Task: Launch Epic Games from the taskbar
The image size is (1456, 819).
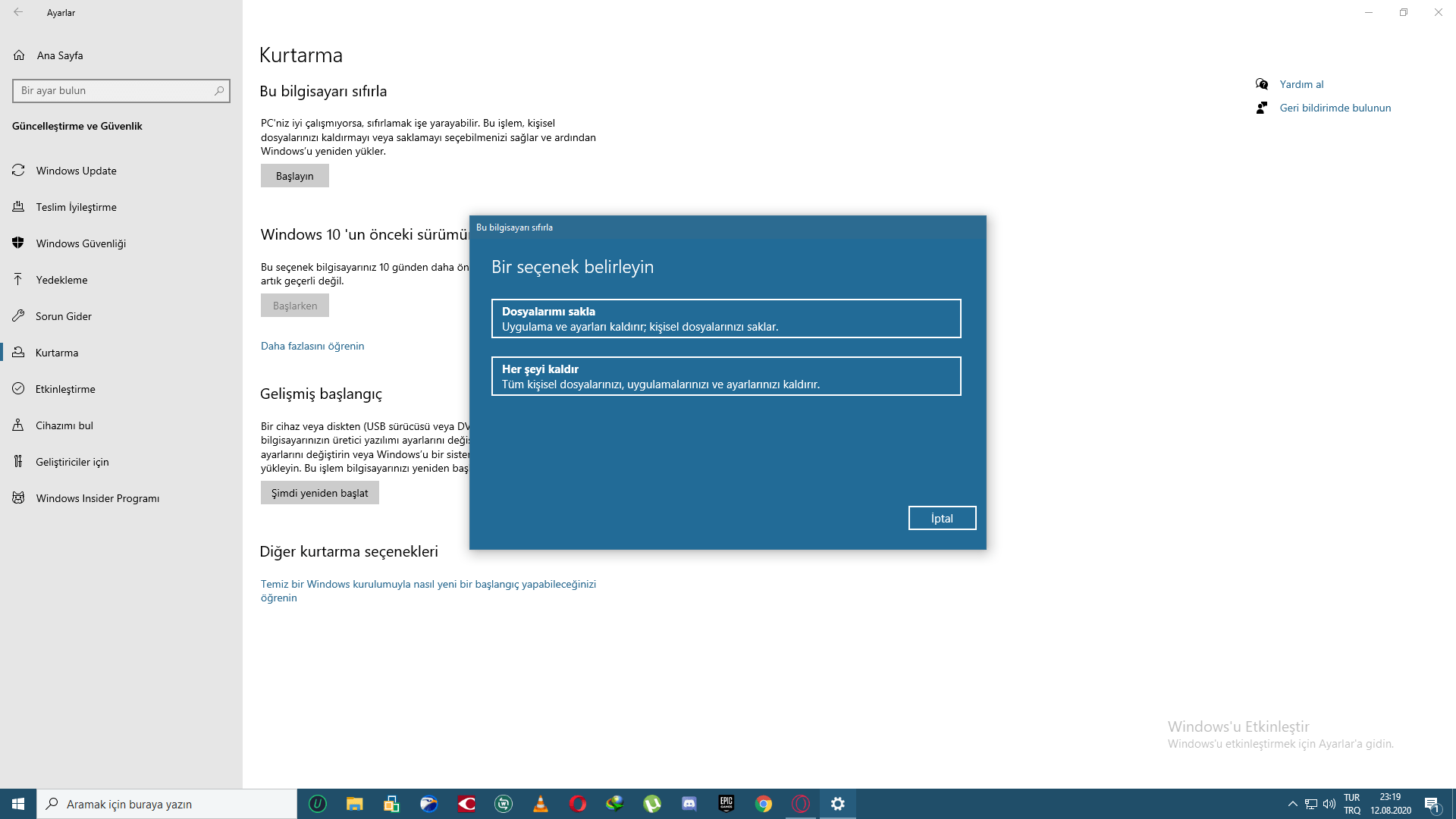Action: (726, 803)
